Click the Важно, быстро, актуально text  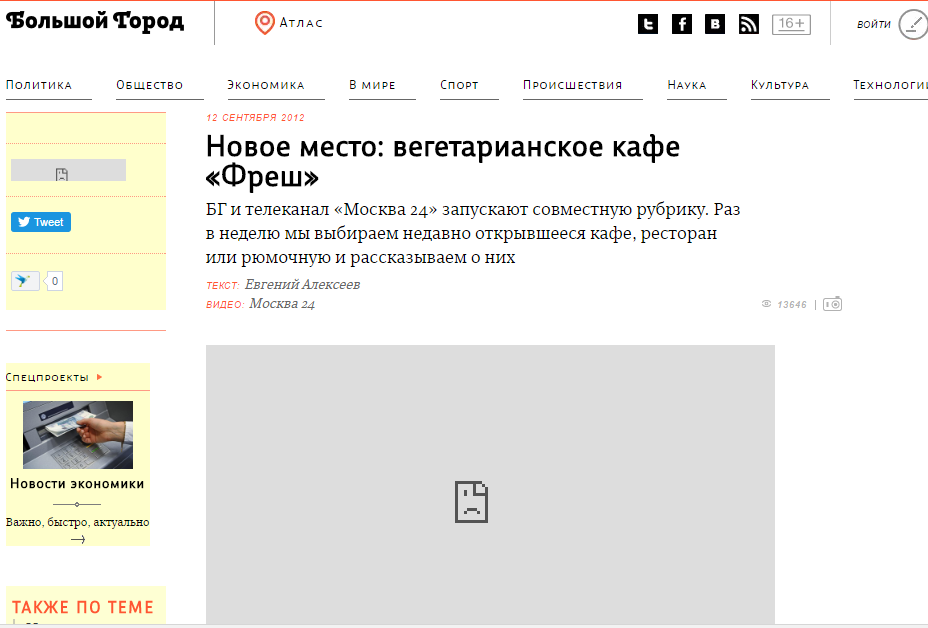(x=78, y=522)
